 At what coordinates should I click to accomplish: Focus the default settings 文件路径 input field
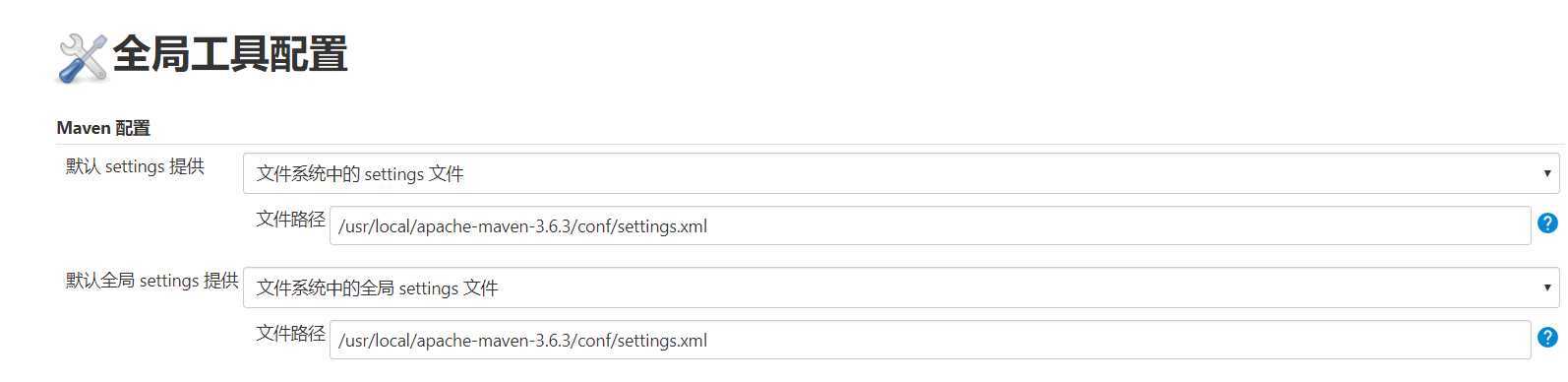click(x=930, y=225)
